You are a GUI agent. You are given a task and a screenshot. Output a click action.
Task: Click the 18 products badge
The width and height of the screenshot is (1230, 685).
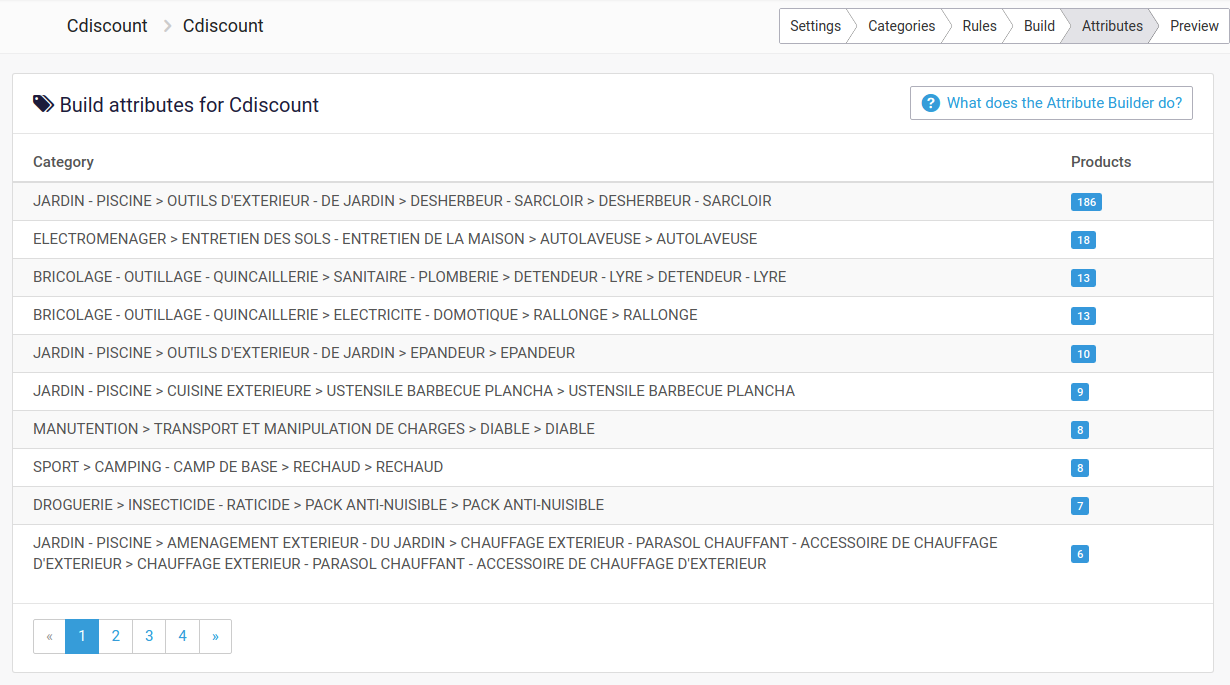(x=1083, y=240)
